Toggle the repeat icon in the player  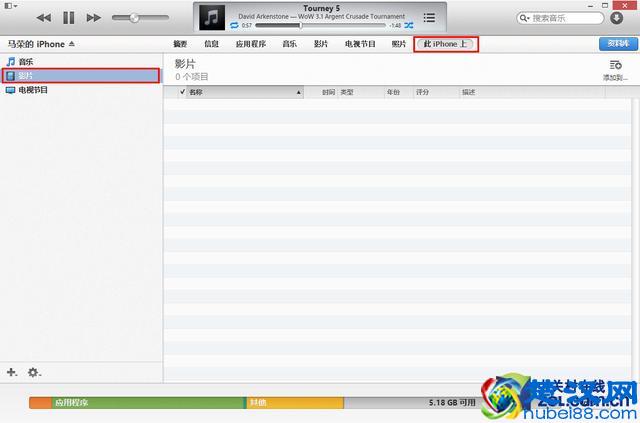pyautogui.click(x=234, y=25)
